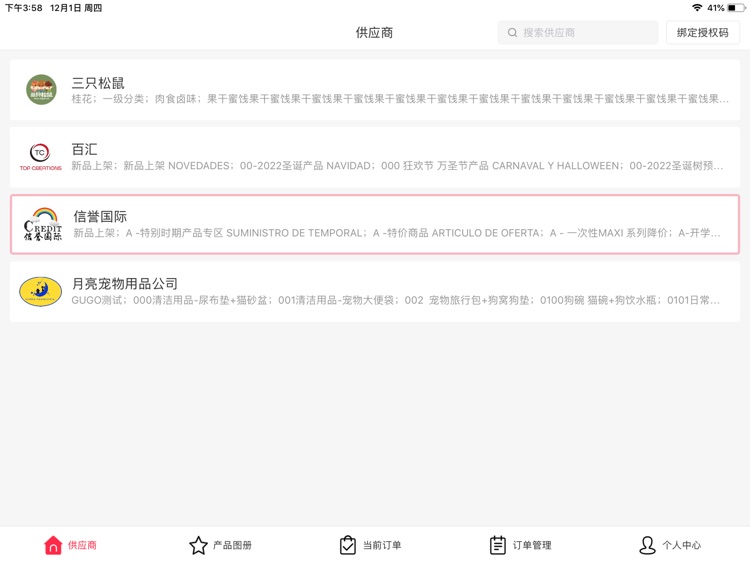Select the 月亮宠物用品公司 supplier name

pos(124,284)
